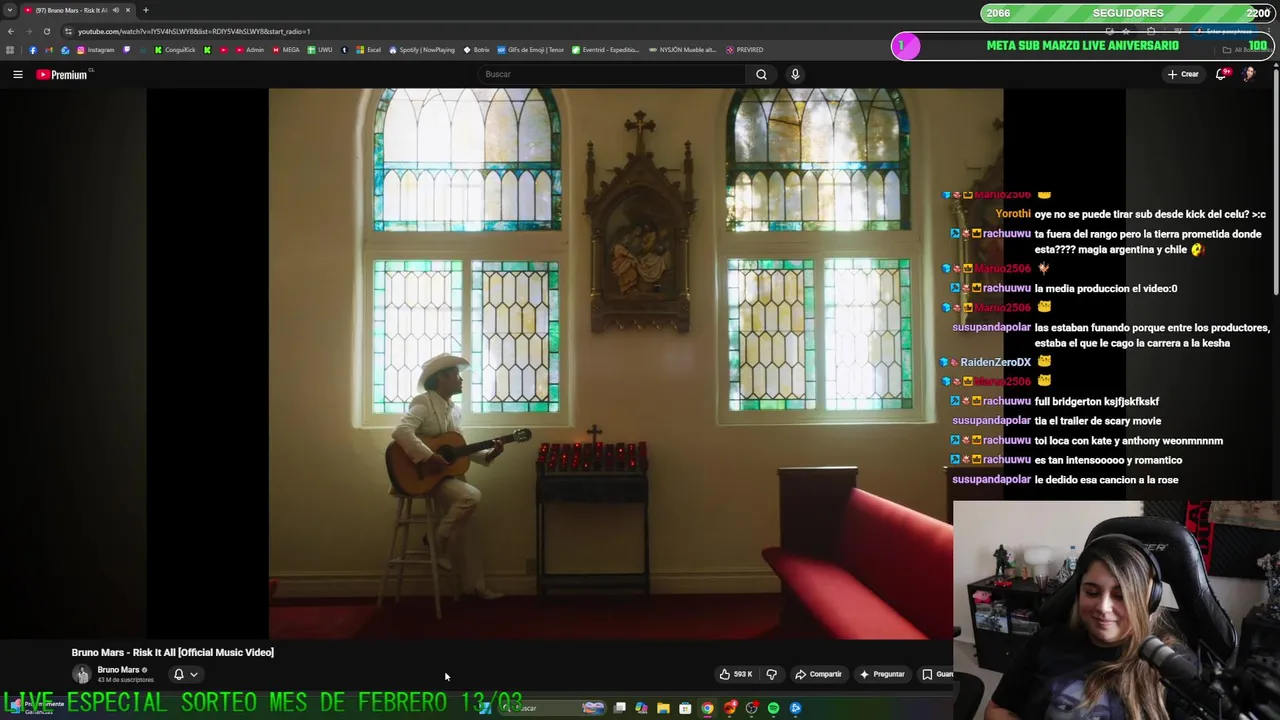The image size is (1280, 720).
Task: Click 'full bridgerton ksjfjskfkskf' chat message
Action: pyautogui.click(x=1097, y=401)
